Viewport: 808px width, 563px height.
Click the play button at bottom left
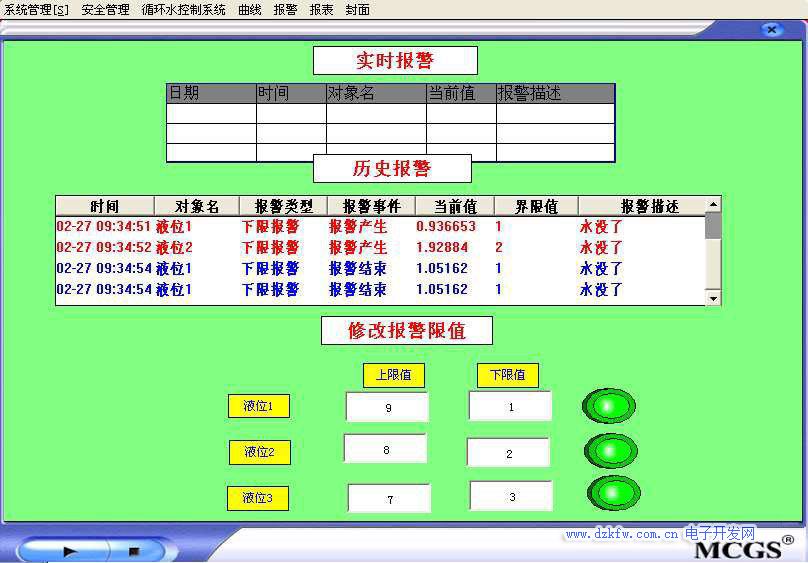pos(69,550)
